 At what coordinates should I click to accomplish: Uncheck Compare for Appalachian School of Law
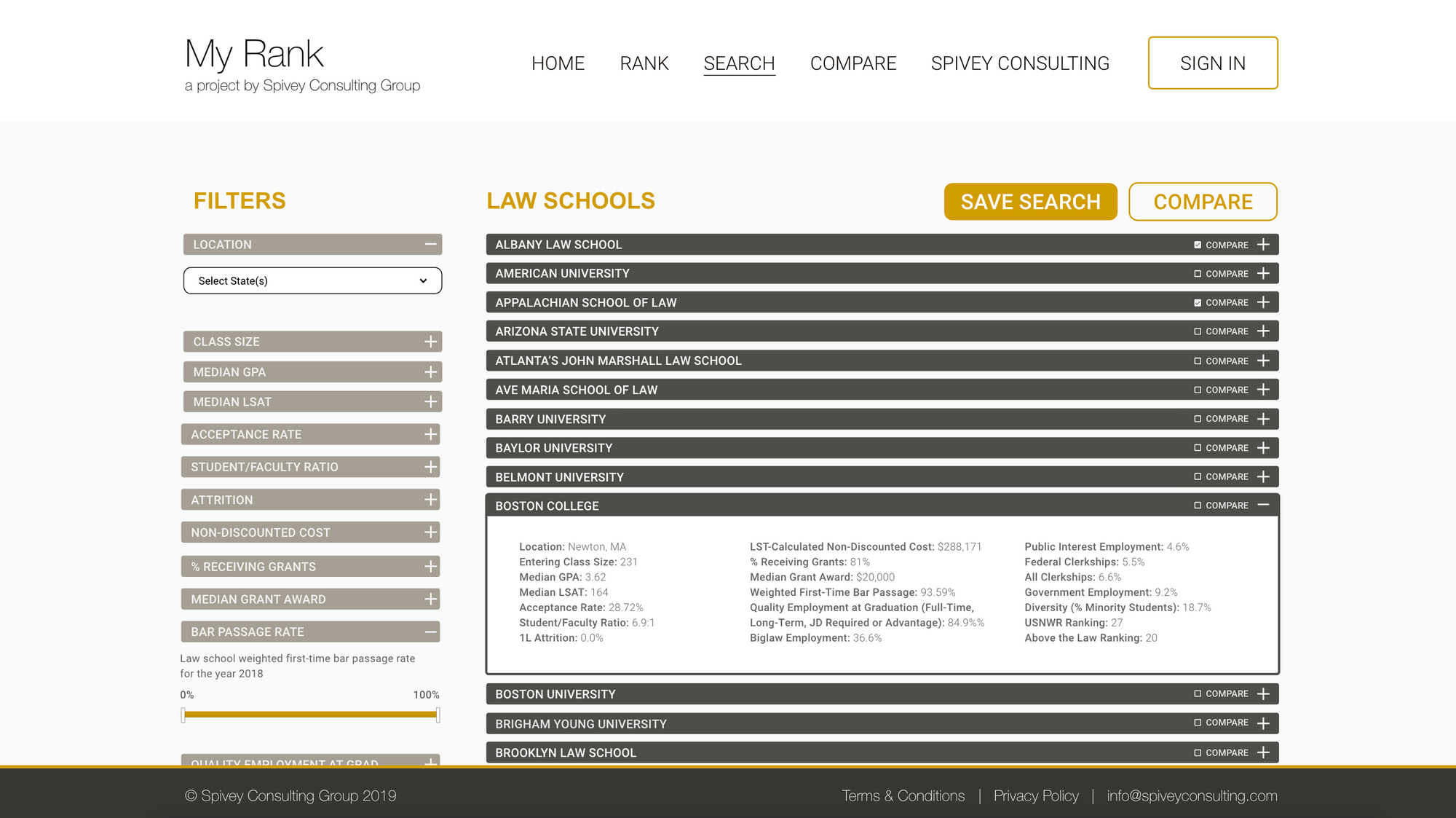click(1198, 302)
